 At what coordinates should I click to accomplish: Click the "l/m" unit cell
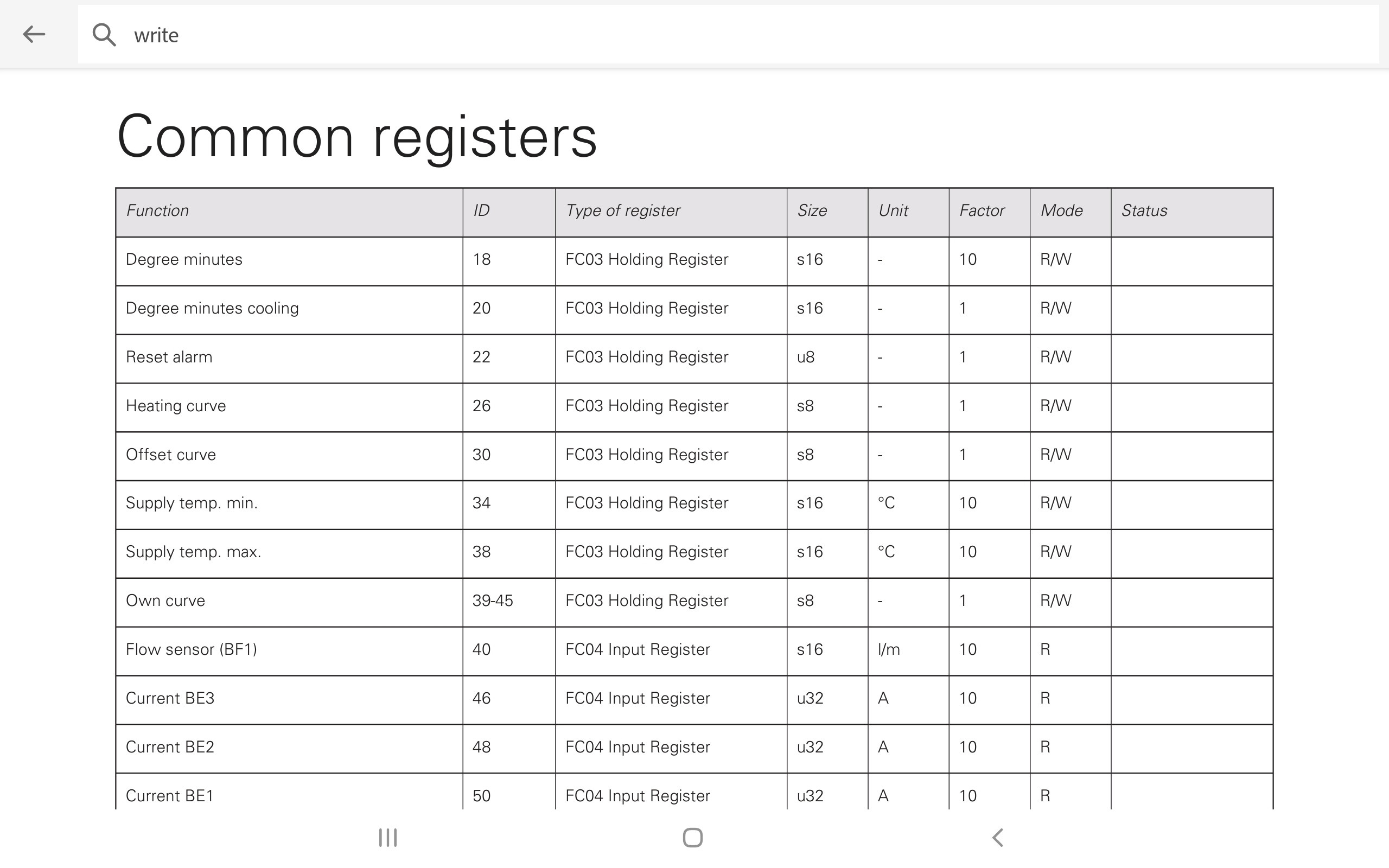889,649
